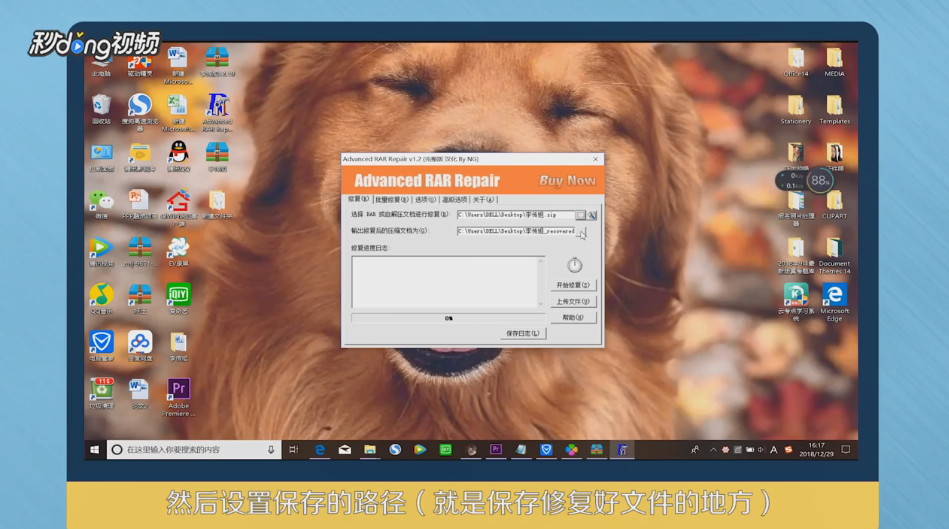Open Edge browser from the taskbar

pos(320,450)
